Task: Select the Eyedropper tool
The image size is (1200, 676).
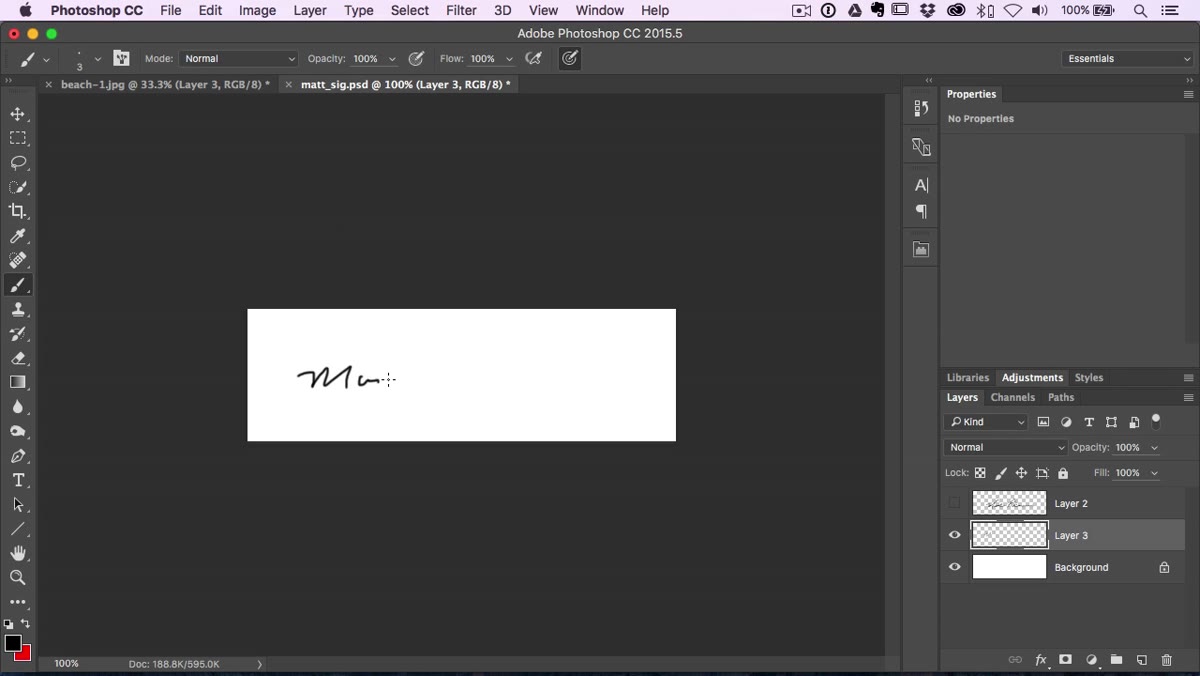Action: click(18, 236)
